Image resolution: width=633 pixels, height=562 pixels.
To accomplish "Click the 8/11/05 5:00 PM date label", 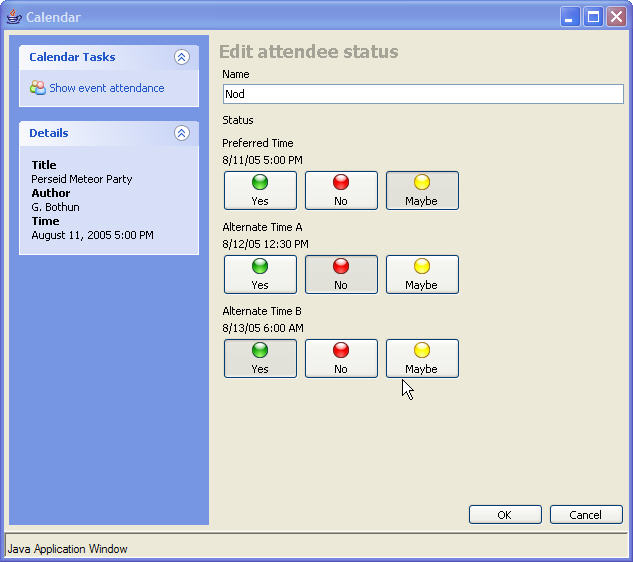I will tap(262, 160).
